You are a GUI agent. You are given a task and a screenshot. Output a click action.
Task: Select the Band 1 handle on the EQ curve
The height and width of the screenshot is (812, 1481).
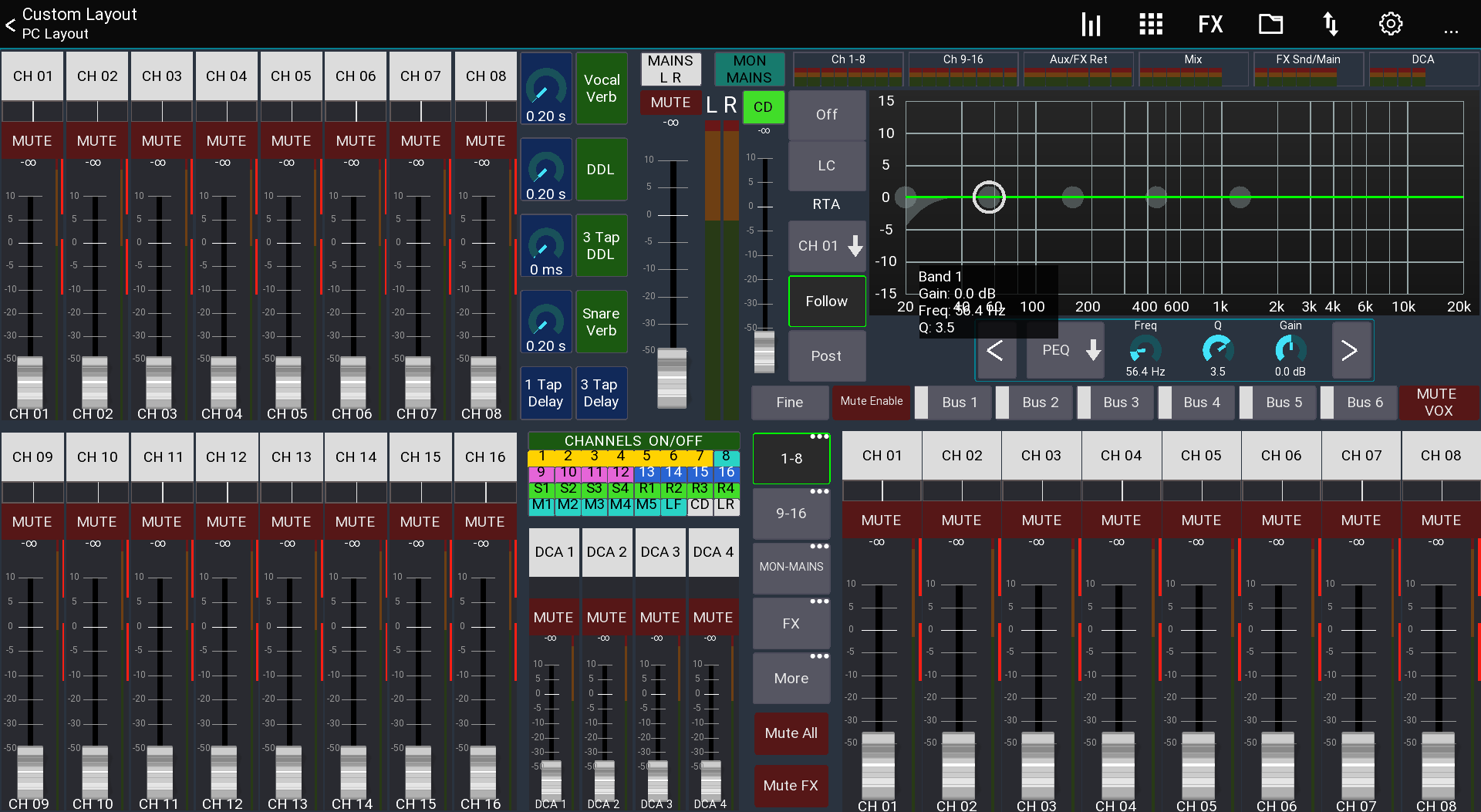point(988,197)
